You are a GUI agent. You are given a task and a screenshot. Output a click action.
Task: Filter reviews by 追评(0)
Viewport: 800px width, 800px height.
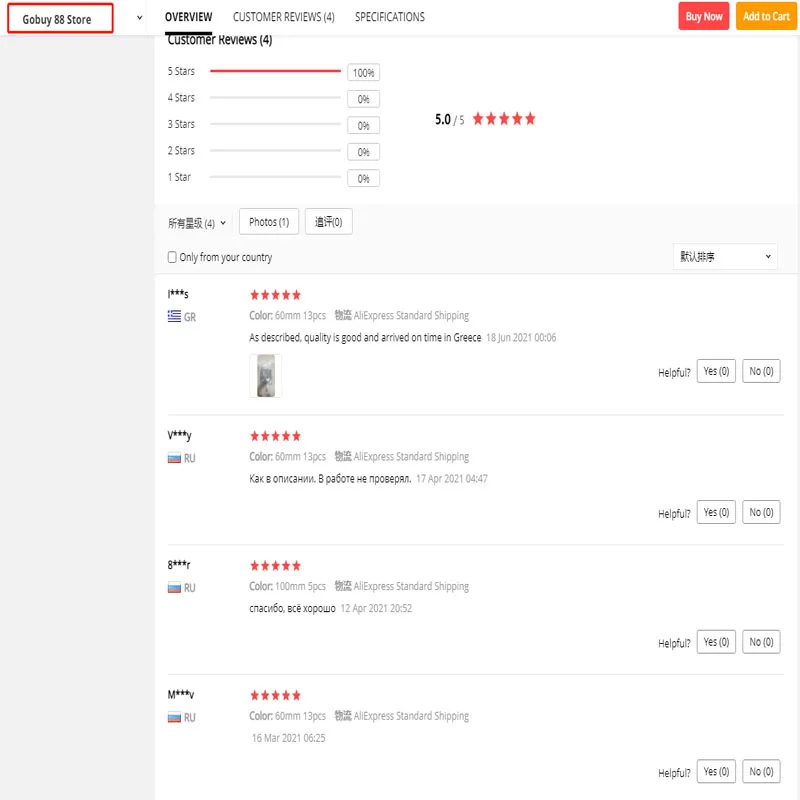point(329,222)
